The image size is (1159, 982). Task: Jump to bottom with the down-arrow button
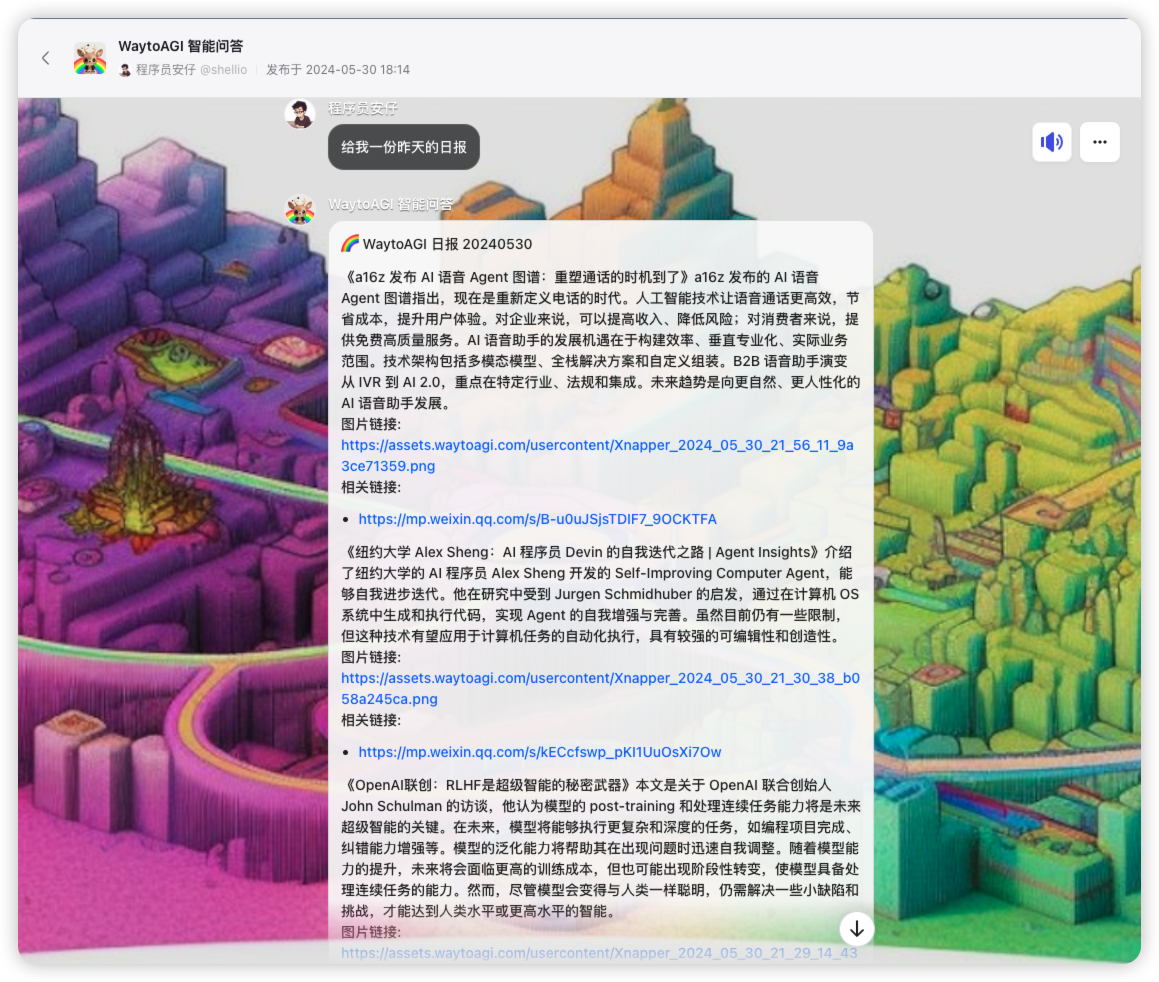(x=857, y=929)
